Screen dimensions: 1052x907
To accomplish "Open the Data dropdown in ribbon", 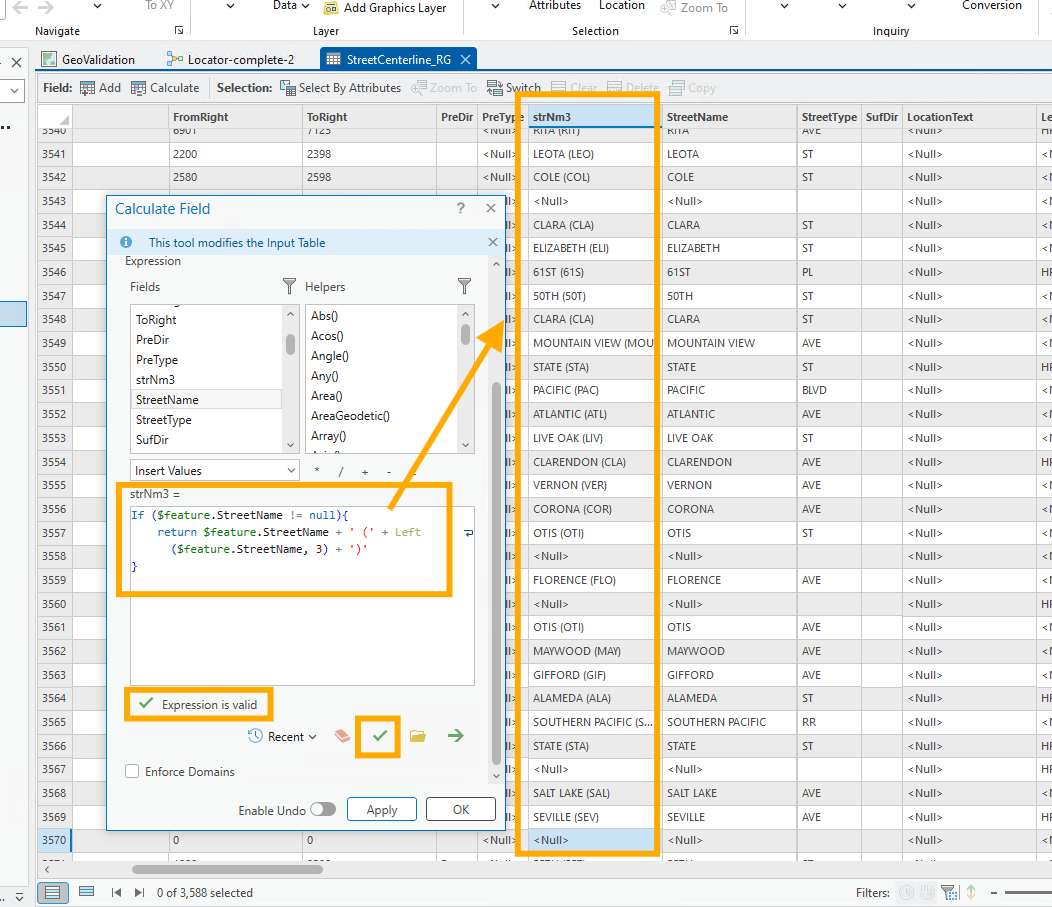I will coord(291,6).
